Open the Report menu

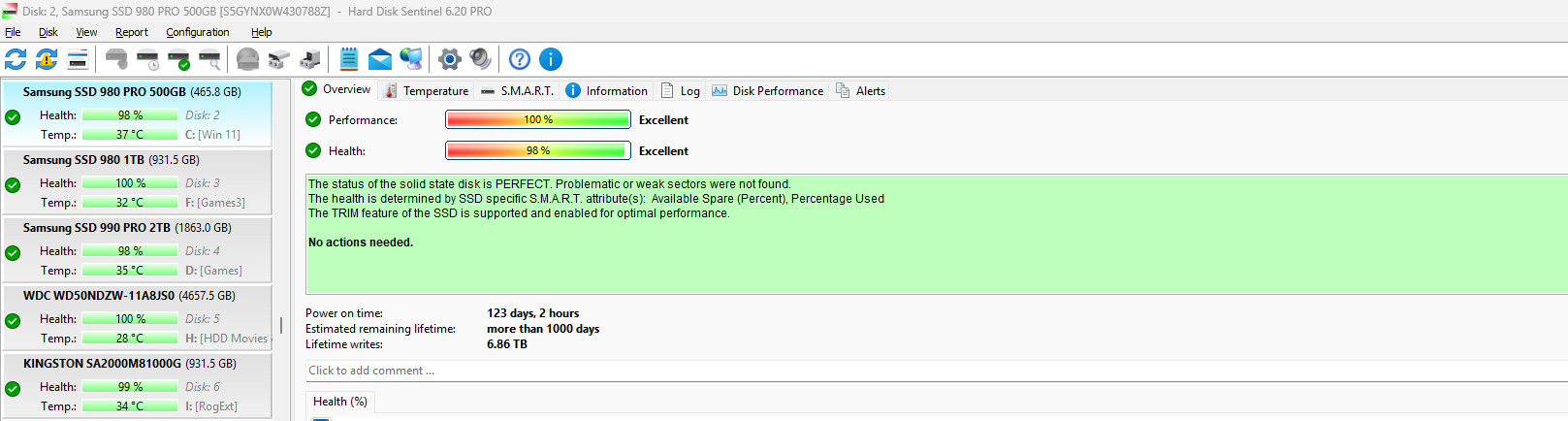pos(132,32)
